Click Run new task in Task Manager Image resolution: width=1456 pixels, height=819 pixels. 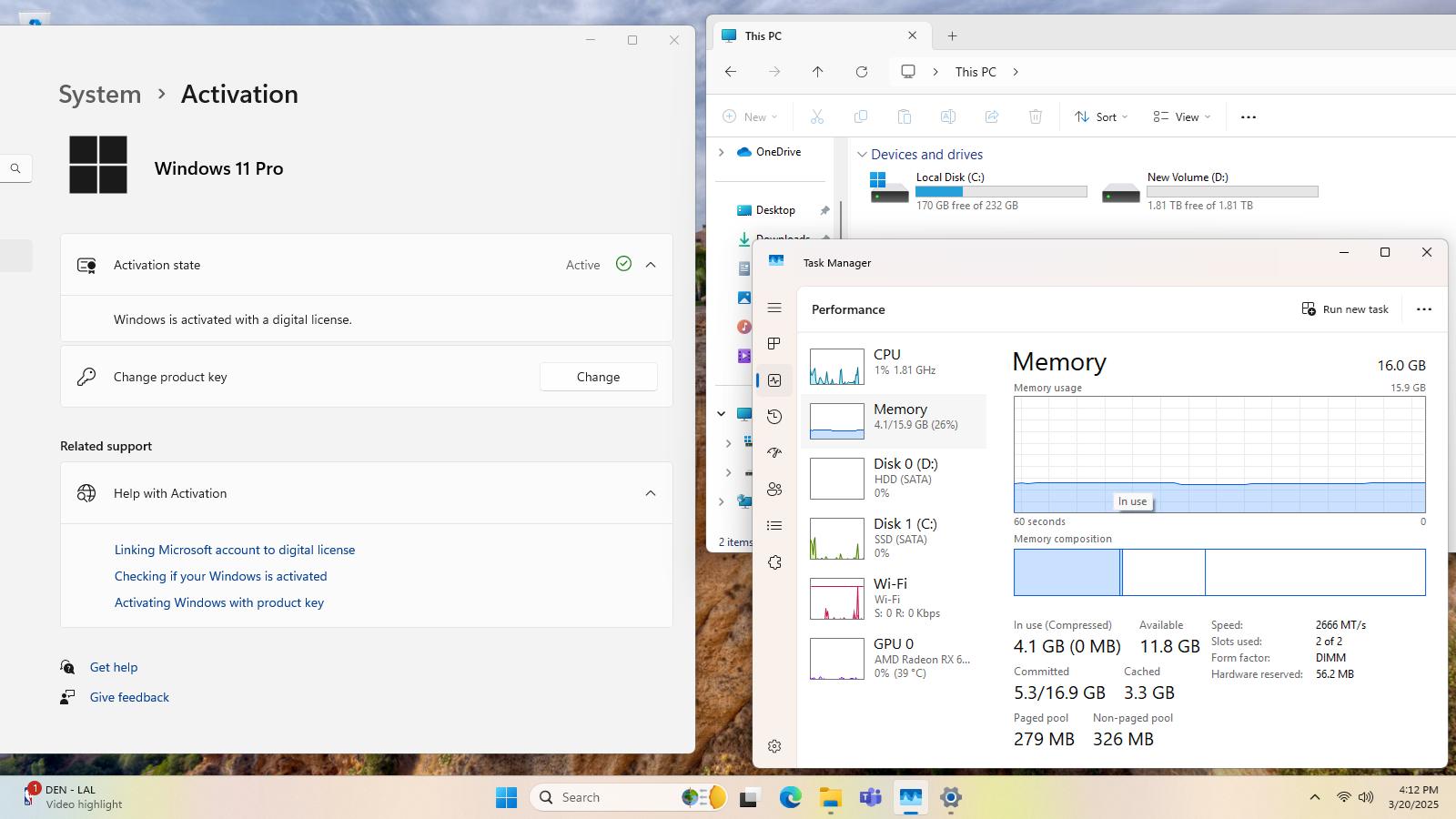click(1345, 309)
